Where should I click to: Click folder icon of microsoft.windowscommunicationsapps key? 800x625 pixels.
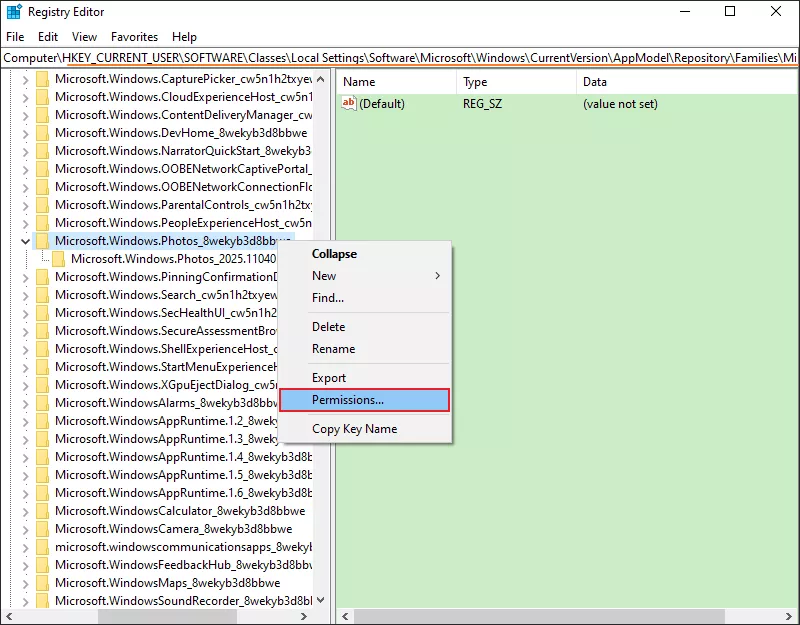43,547
